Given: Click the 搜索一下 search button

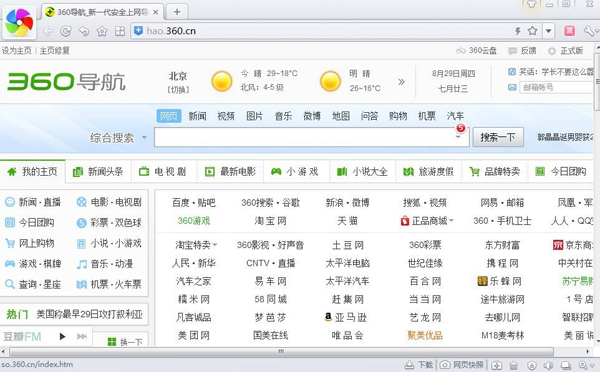Looking at the screenshot, I should pos(498,137).
